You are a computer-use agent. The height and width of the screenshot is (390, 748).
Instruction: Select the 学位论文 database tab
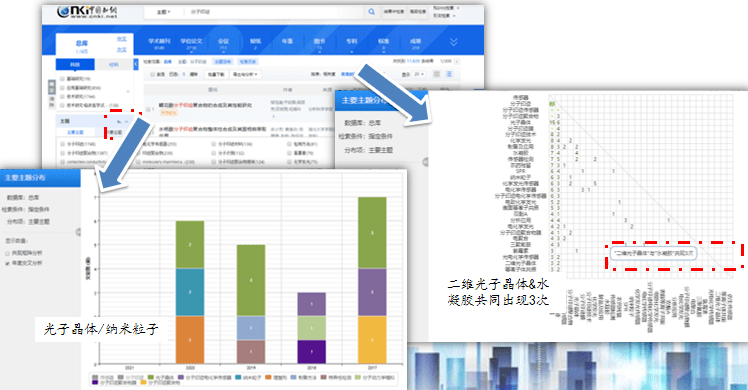click(x=191, y=43)
